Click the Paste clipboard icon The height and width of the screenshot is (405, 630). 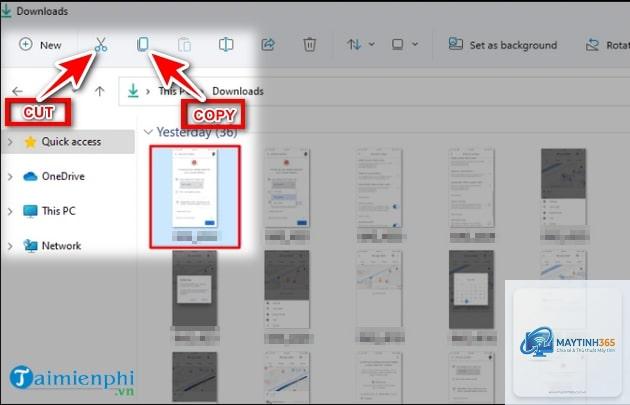pos(184,45)
